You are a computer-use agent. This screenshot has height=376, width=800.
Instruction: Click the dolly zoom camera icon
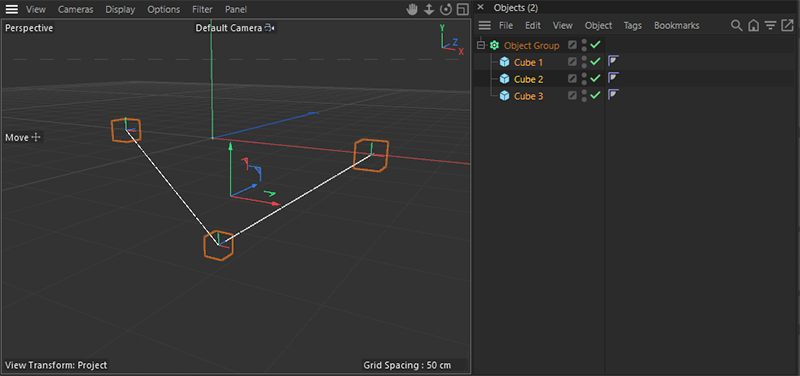tap(429, 10)
